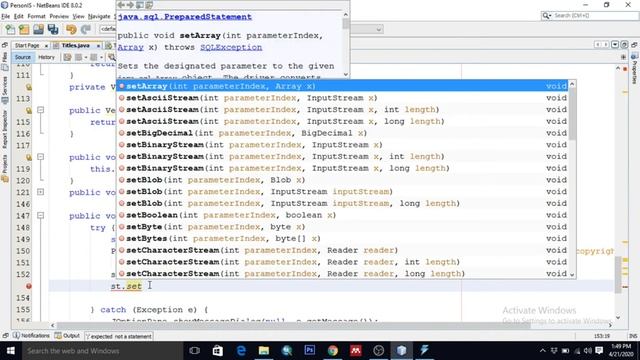
Task: Open the java.sql.PreparedStatement link
Action: coord(184,17)
